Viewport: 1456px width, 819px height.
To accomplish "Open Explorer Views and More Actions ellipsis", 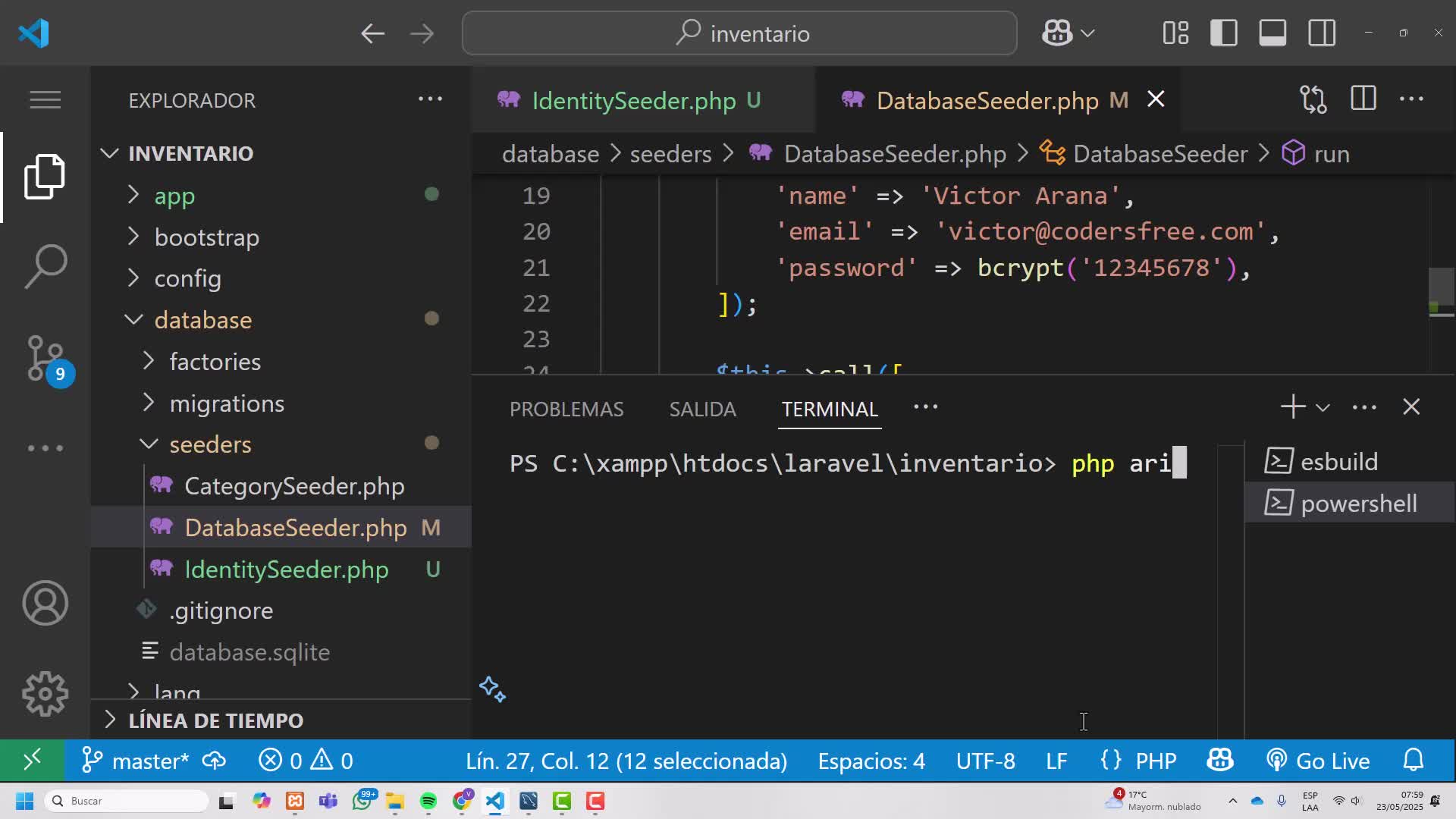I will pyautogui.click(x=430, y=99).
